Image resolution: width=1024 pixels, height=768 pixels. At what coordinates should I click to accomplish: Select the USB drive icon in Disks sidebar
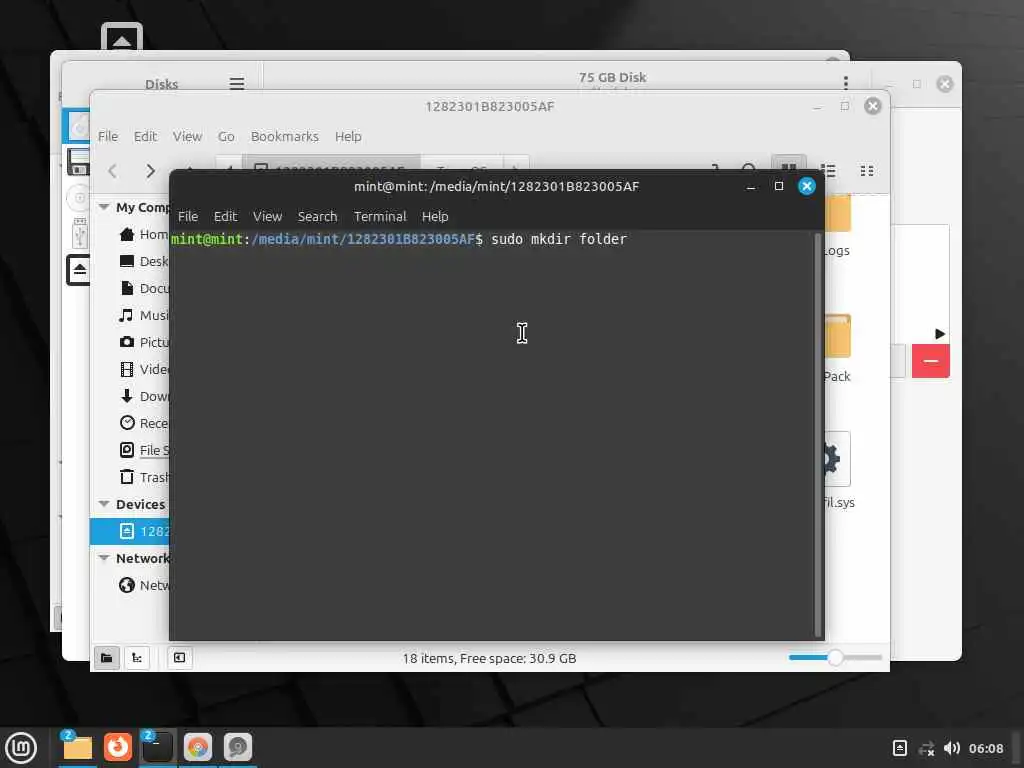pyautogui.click(x=80, y=232)
